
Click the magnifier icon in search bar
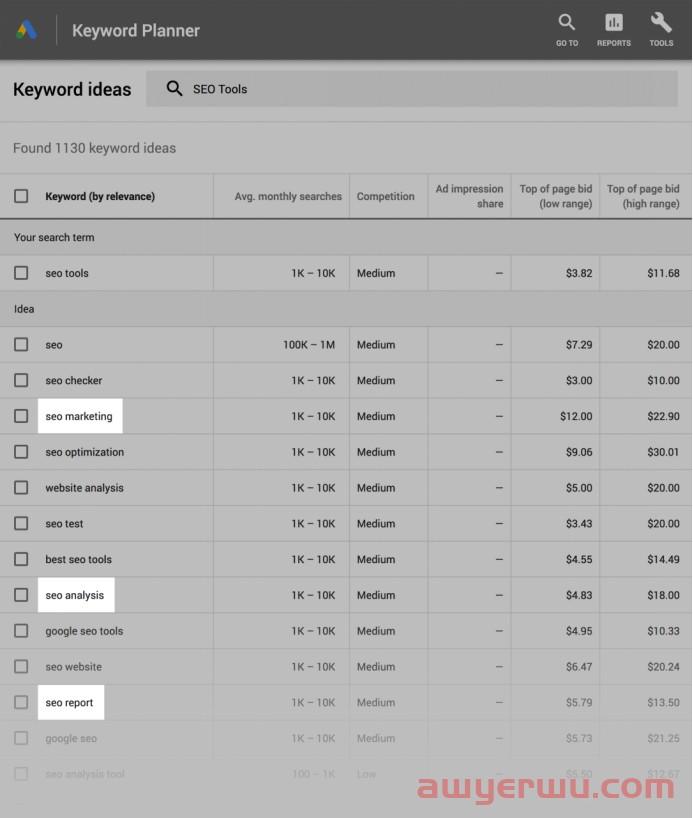(x=175, y=89)
